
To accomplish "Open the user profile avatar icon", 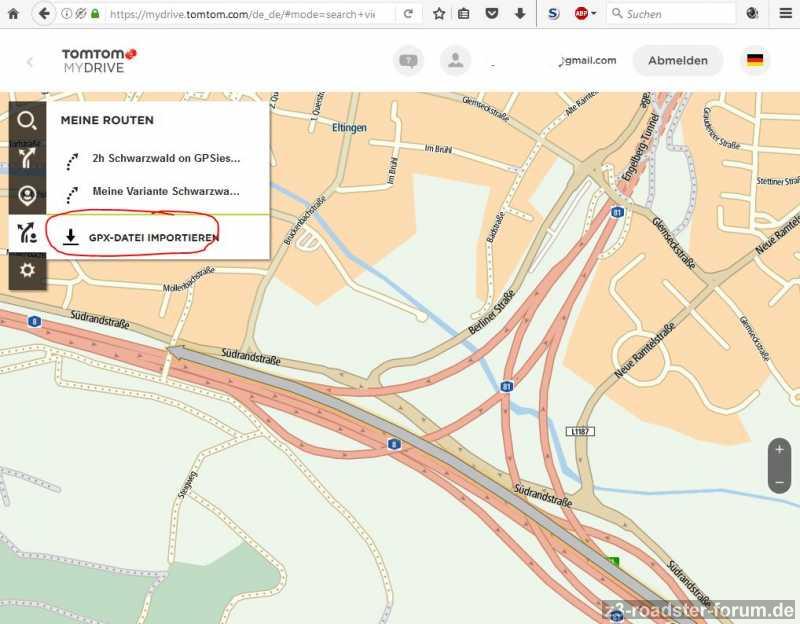I will point(455,60).
